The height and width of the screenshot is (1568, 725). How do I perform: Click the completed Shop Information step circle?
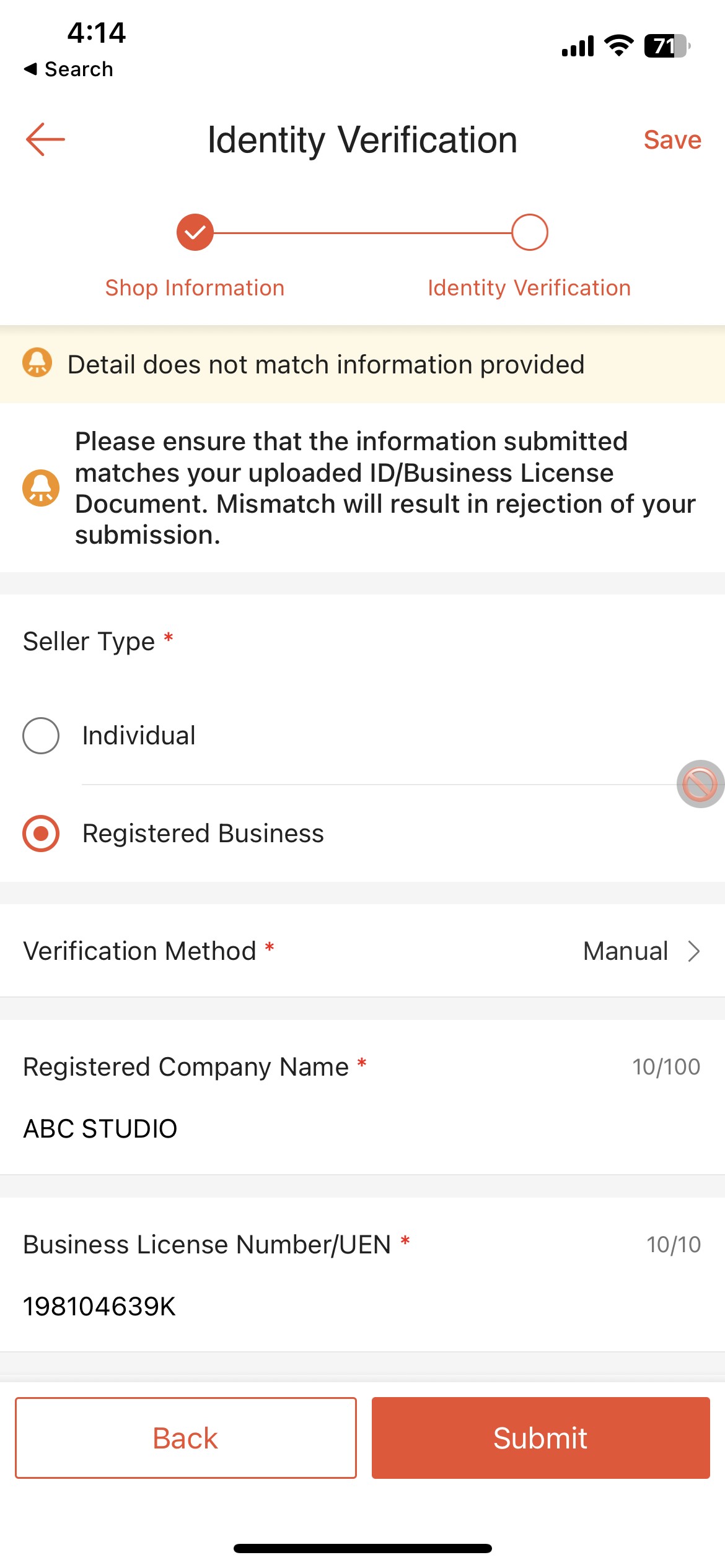click(195, 233)
